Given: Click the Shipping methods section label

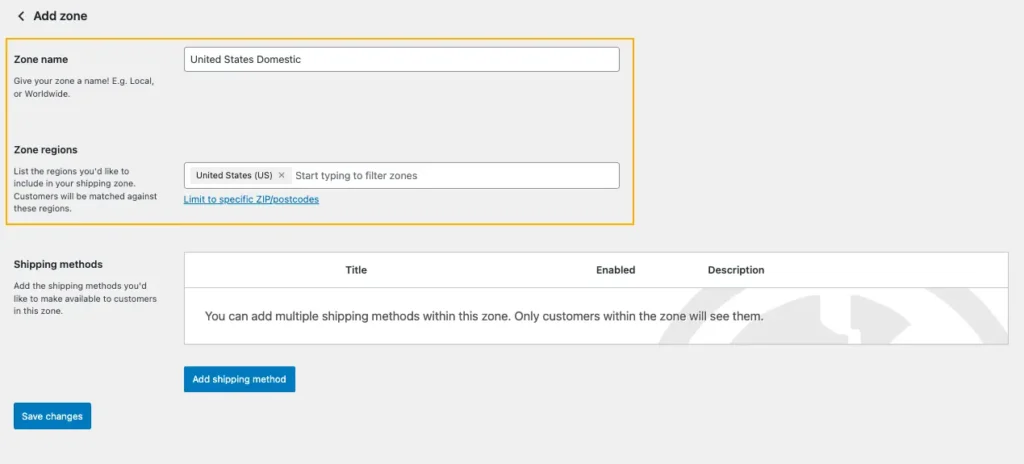Looking at the screenshot, I should pyautogui.click(x=58, y=265).
